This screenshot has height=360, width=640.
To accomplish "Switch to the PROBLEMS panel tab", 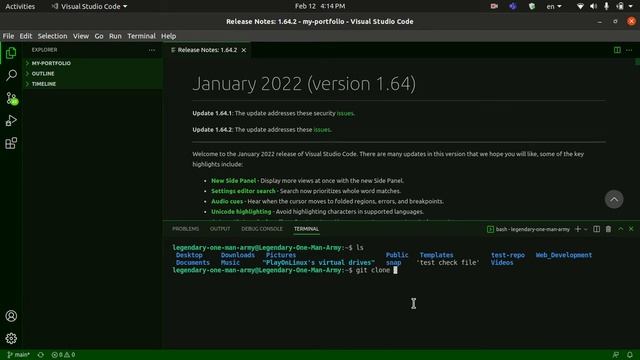I will pos(185,229).
